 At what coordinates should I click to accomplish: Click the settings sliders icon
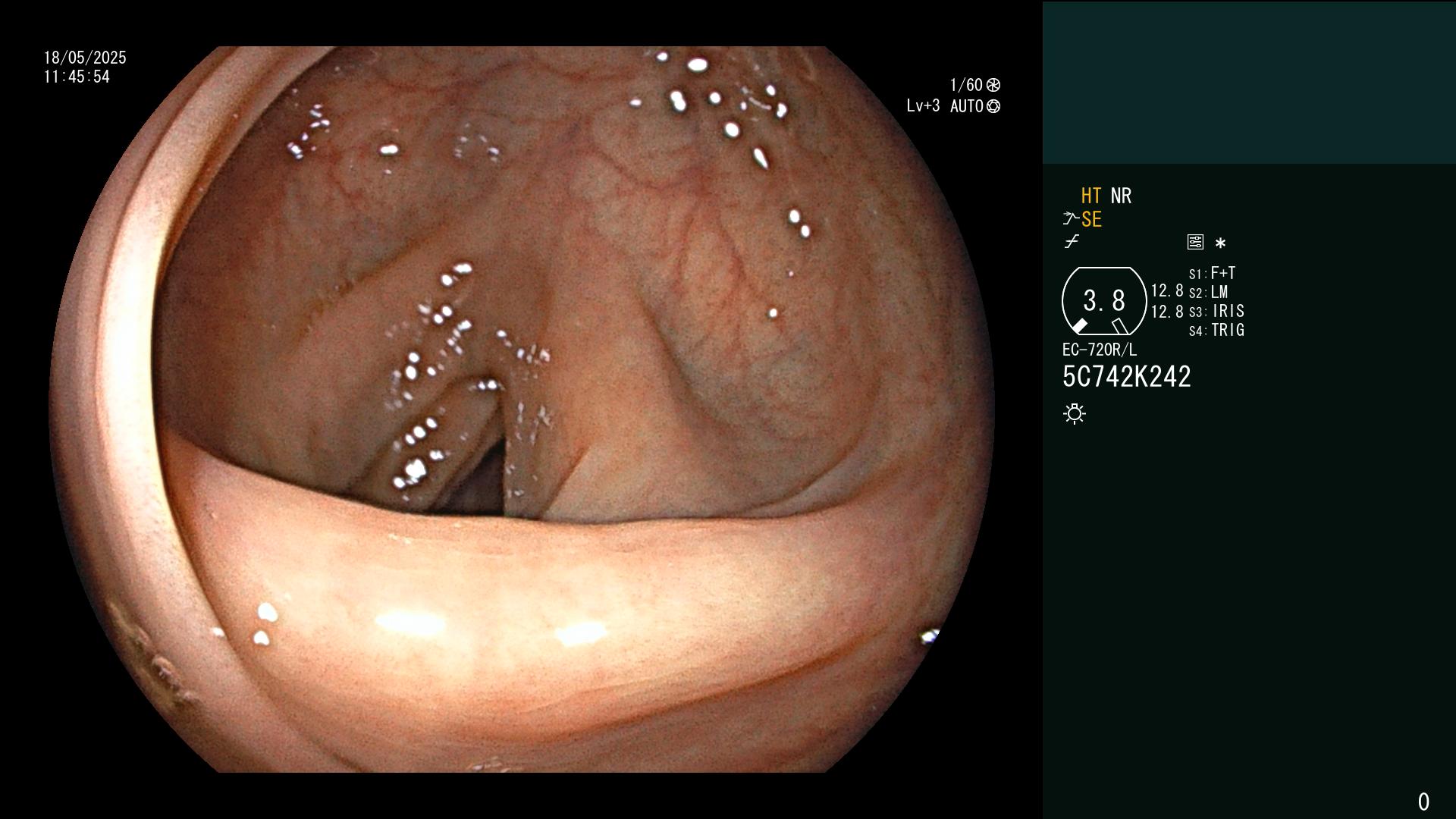[x=1195, y=243]
